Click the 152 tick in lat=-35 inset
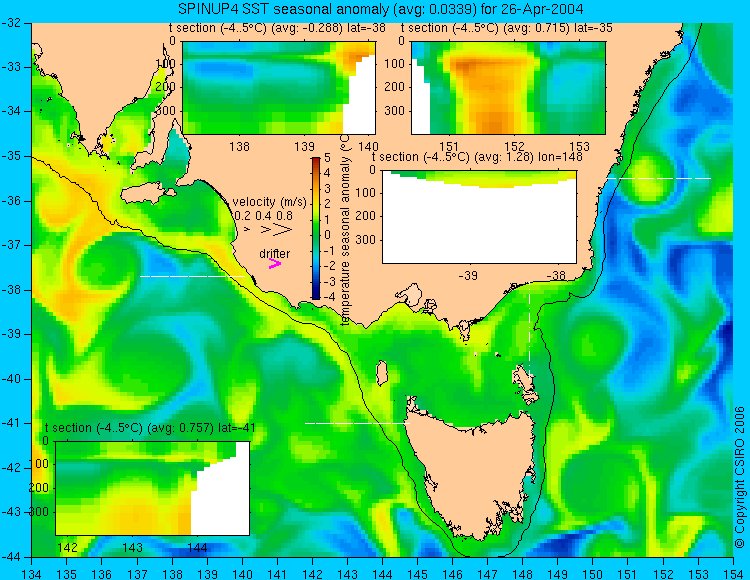Image resolution: width=750 pixels, height=580 pixels. (x=515, y=146)
